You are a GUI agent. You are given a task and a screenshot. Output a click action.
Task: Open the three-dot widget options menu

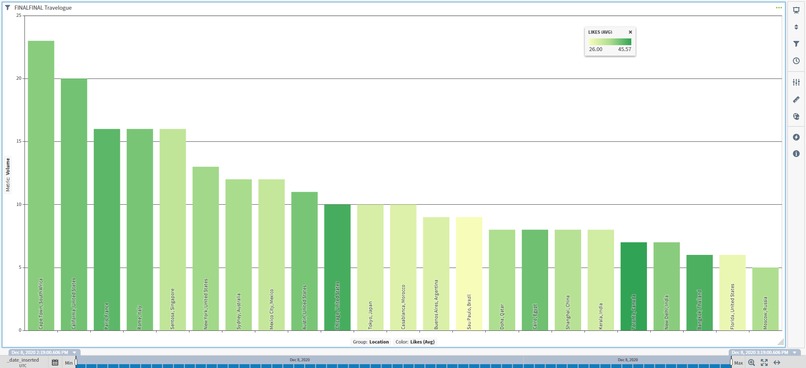(779, 8)
